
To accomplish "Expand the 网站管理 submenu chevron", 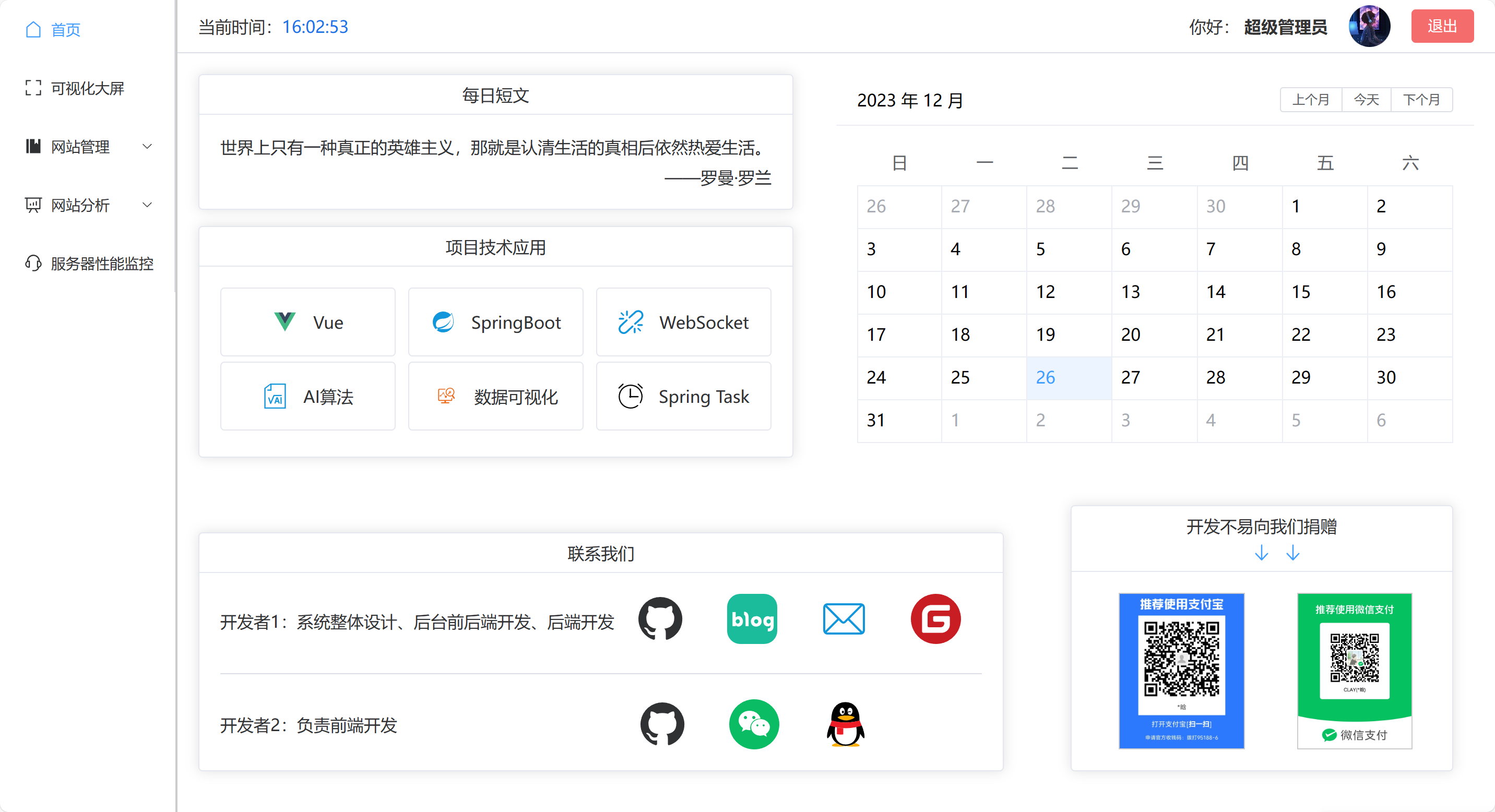I will 147,147.
